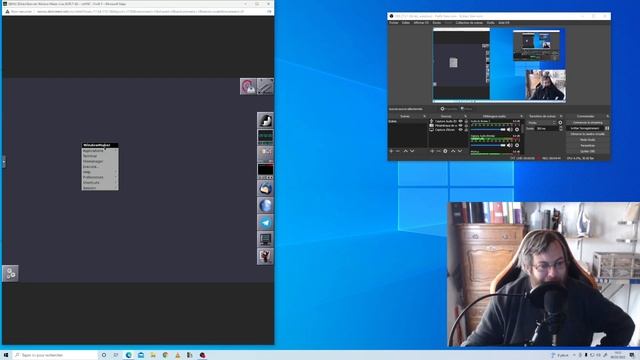Open Telegram from the Window Maker dock
Viewport: 640px width, 360px height.
point(265,222)
